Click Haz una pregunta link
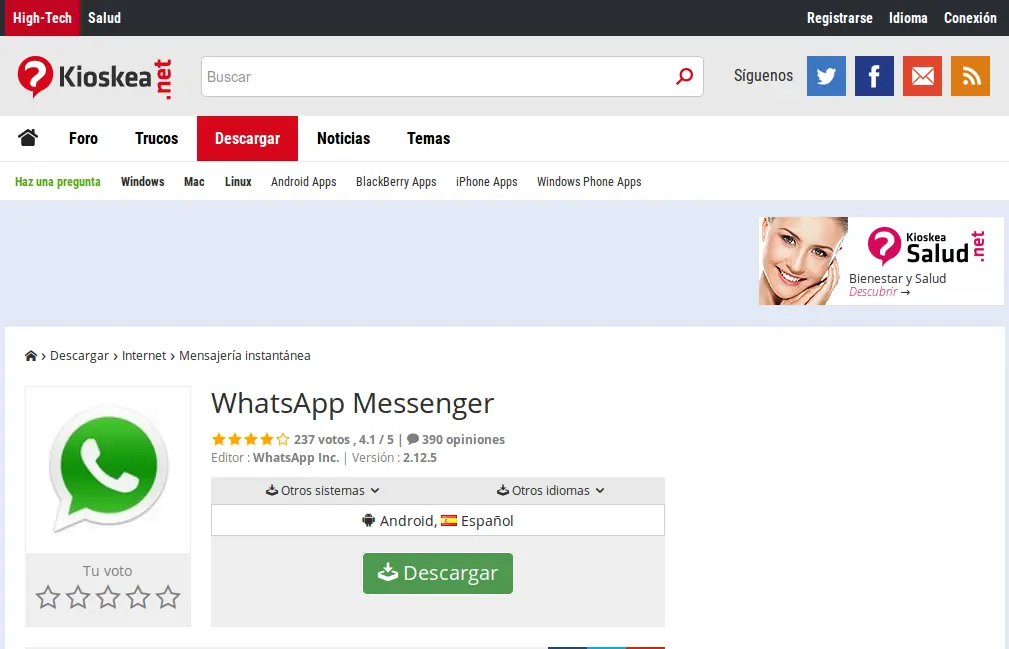Viewport: 1009px width, 649px height. point(58,181)
